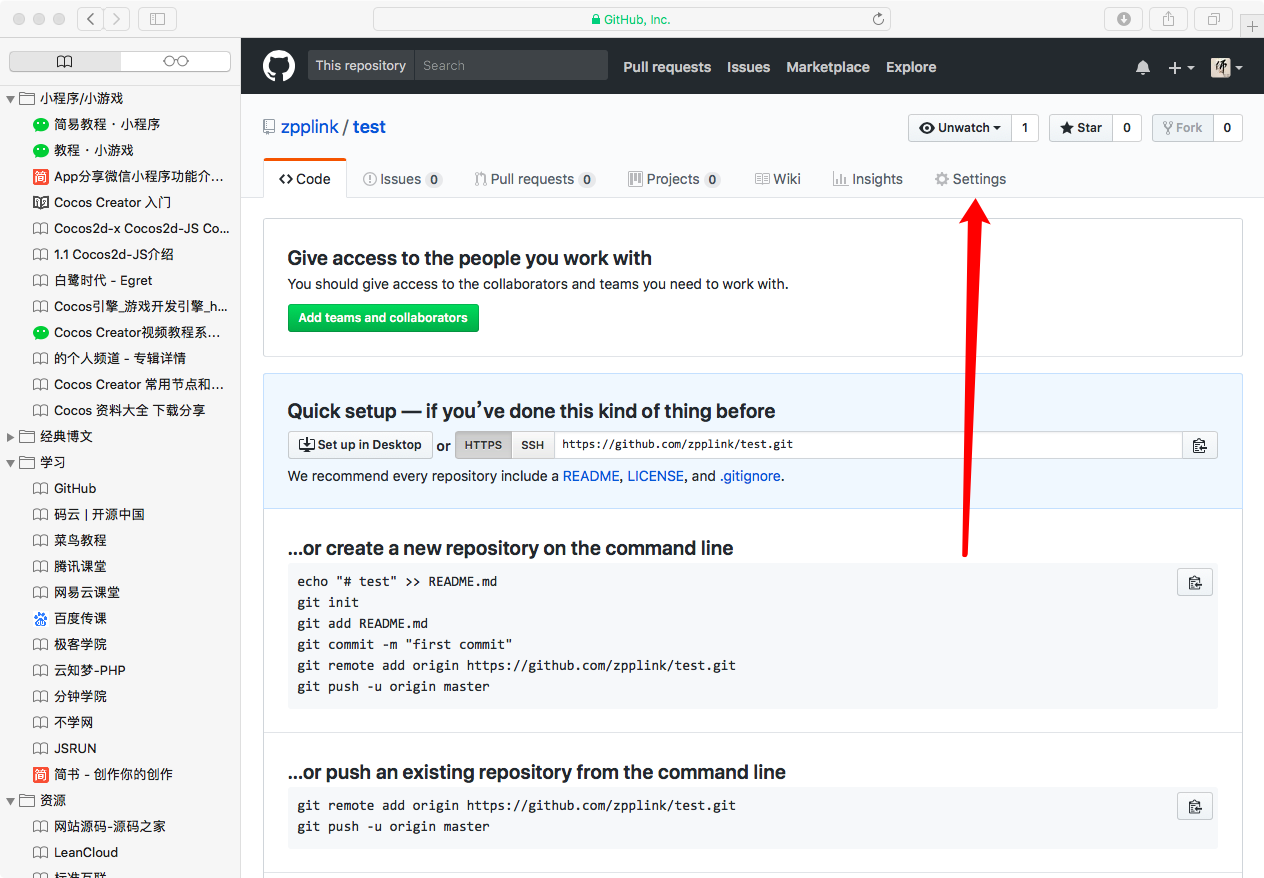This screenshot has height=878, width=1264.
Task: Click the GitHub search field
Action: [x=510, y=66]
